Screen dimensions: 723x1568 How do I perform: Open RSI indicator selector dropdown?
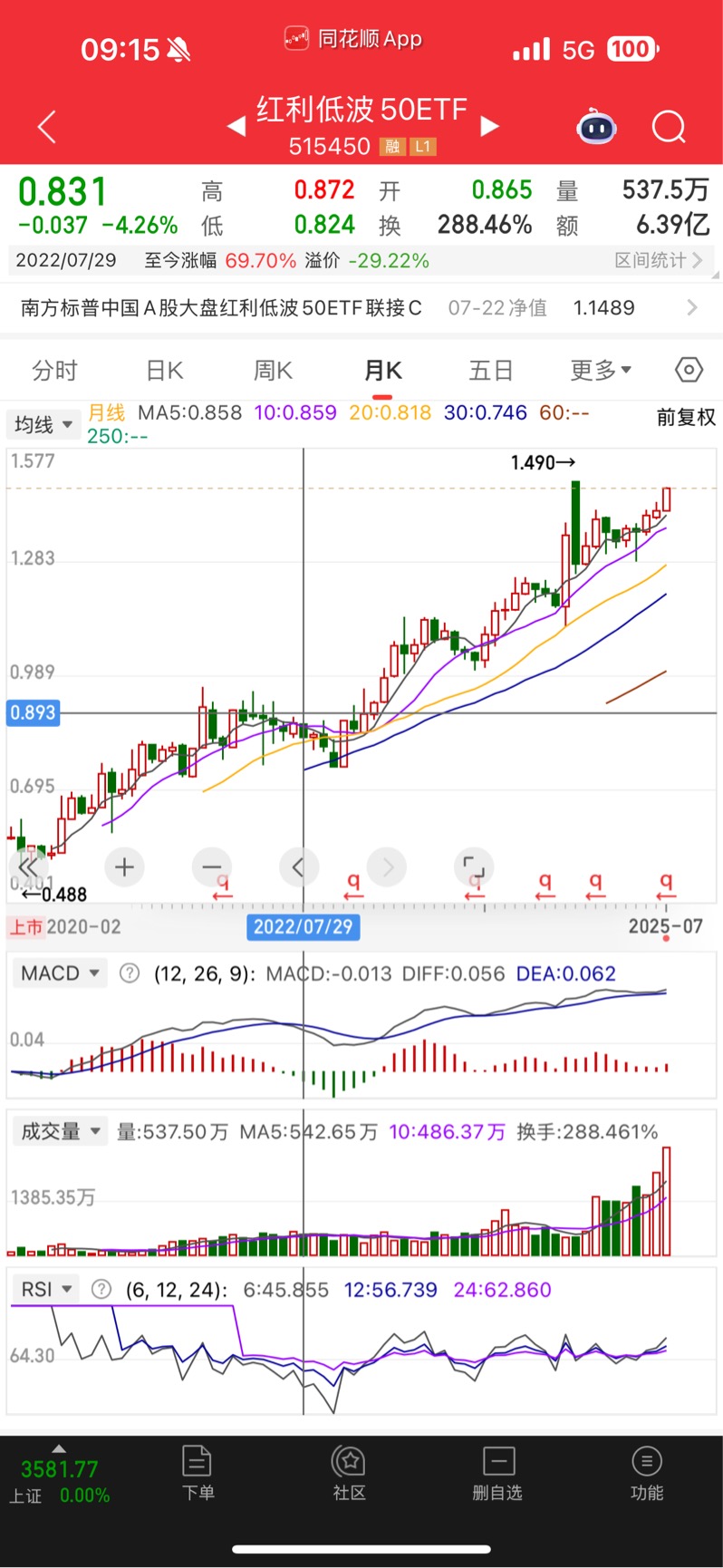pyautogui.click(x=45, y=1289)
